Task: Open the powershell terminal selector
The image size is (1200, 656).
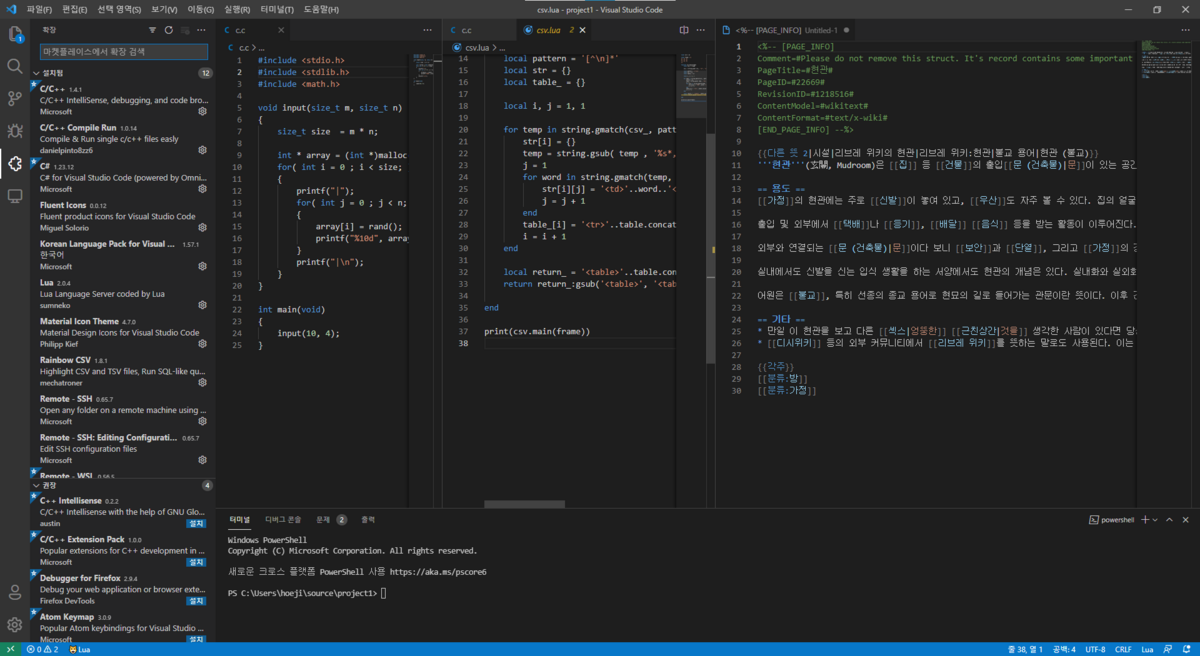Action: point(1112,520)
